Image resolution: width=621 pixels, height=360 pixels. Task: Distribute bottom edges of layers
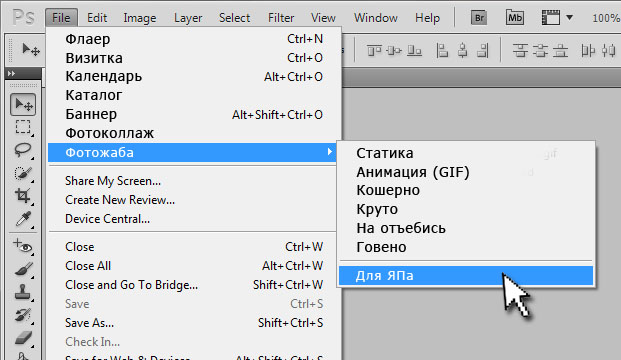click(560, 51)
